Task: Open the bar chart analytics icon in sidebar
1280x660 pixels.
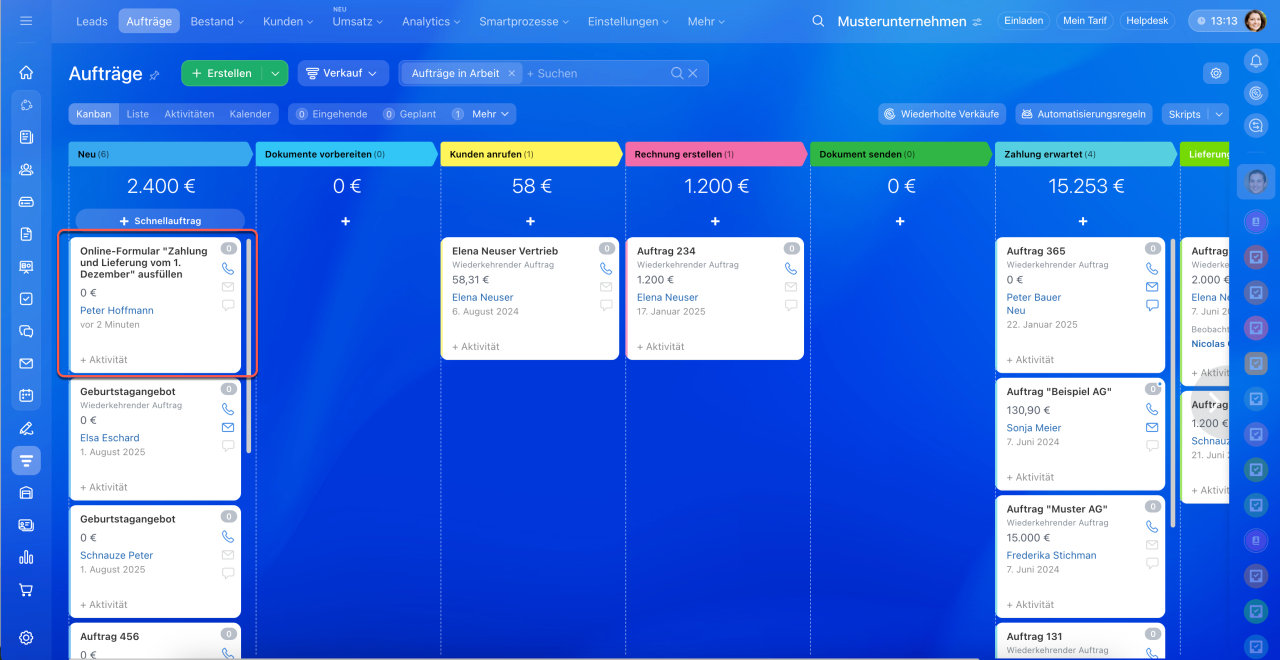Action: 26,557
